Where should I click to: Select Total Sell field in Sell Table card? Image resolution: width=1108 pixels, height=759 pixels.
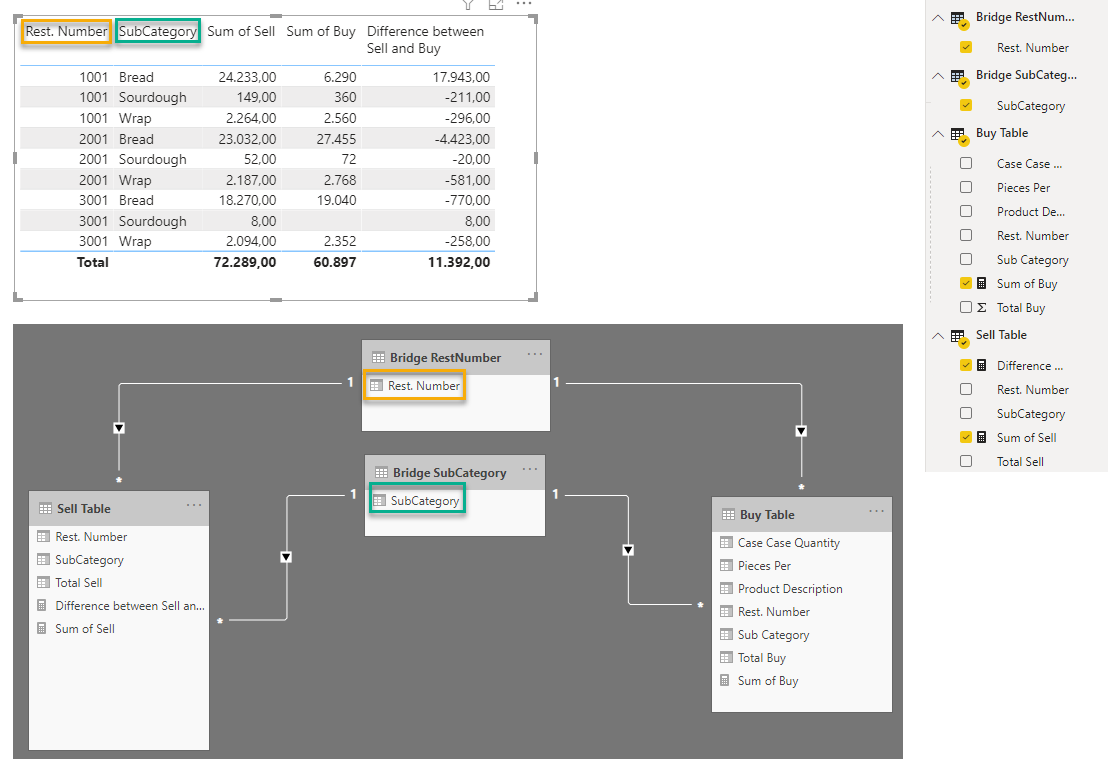click(x=78, y=583)
